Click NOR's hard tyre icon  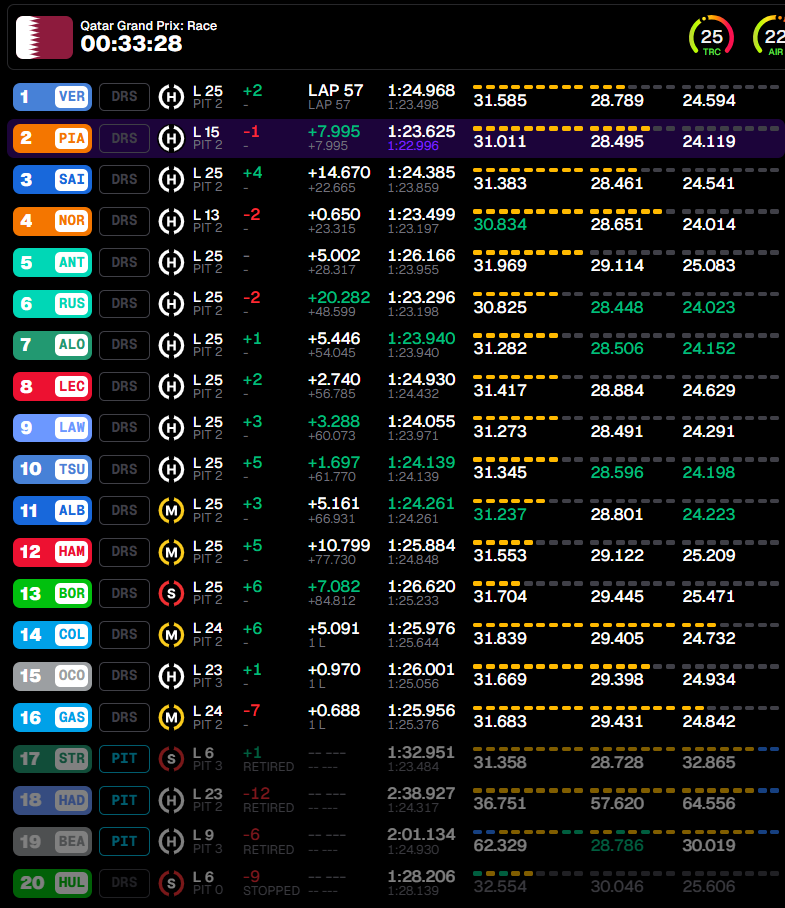[171, 221]
